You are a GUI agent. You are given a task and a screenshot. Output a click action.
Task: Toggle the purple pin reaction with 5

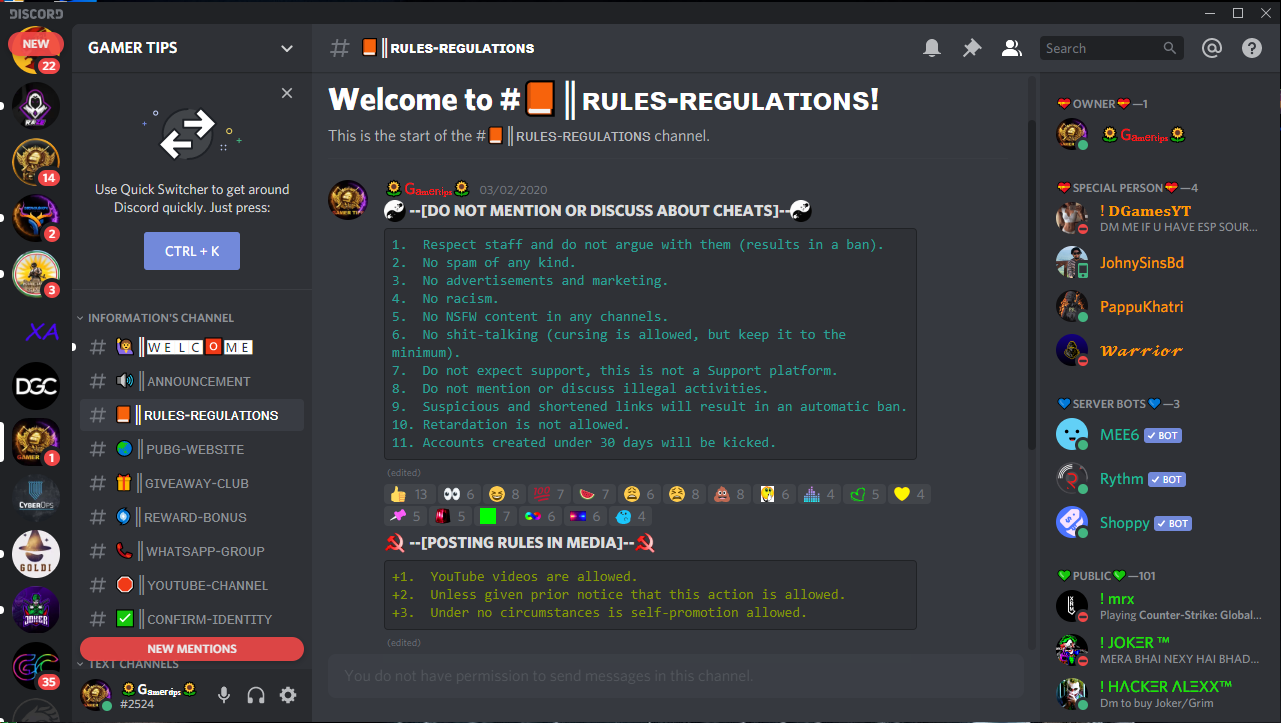click(405, 516)
